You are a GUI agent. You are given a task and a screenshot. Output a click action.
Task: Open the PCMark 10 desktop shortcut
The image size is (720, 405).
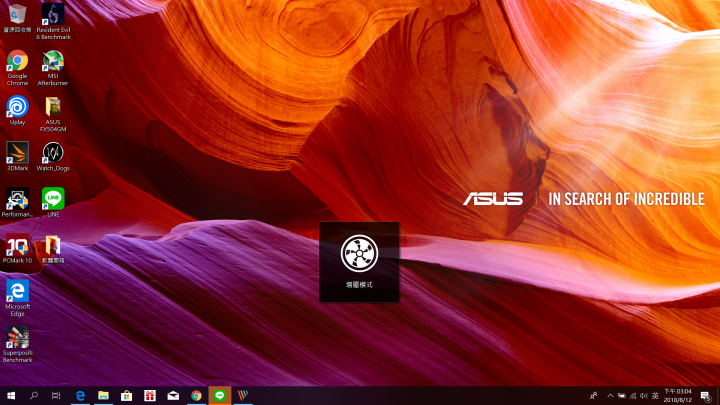coord(17,248)
